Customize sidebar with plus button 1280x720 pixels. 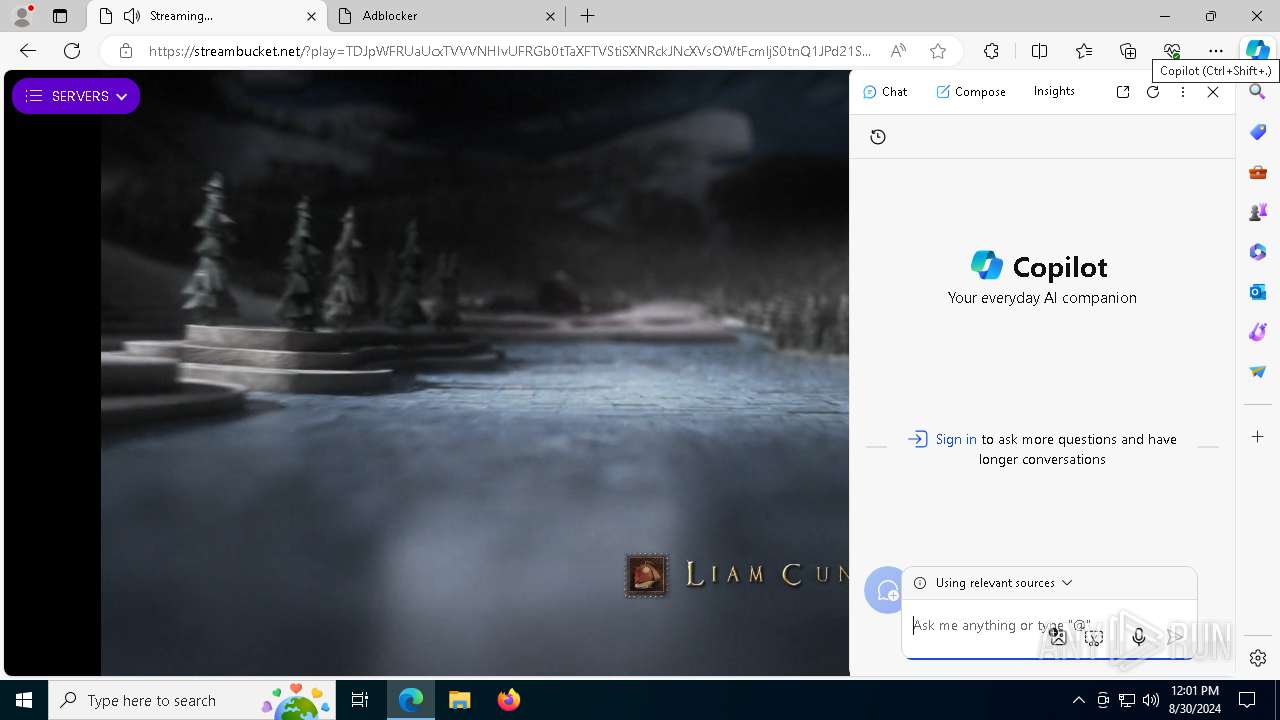pos(1258,437)
